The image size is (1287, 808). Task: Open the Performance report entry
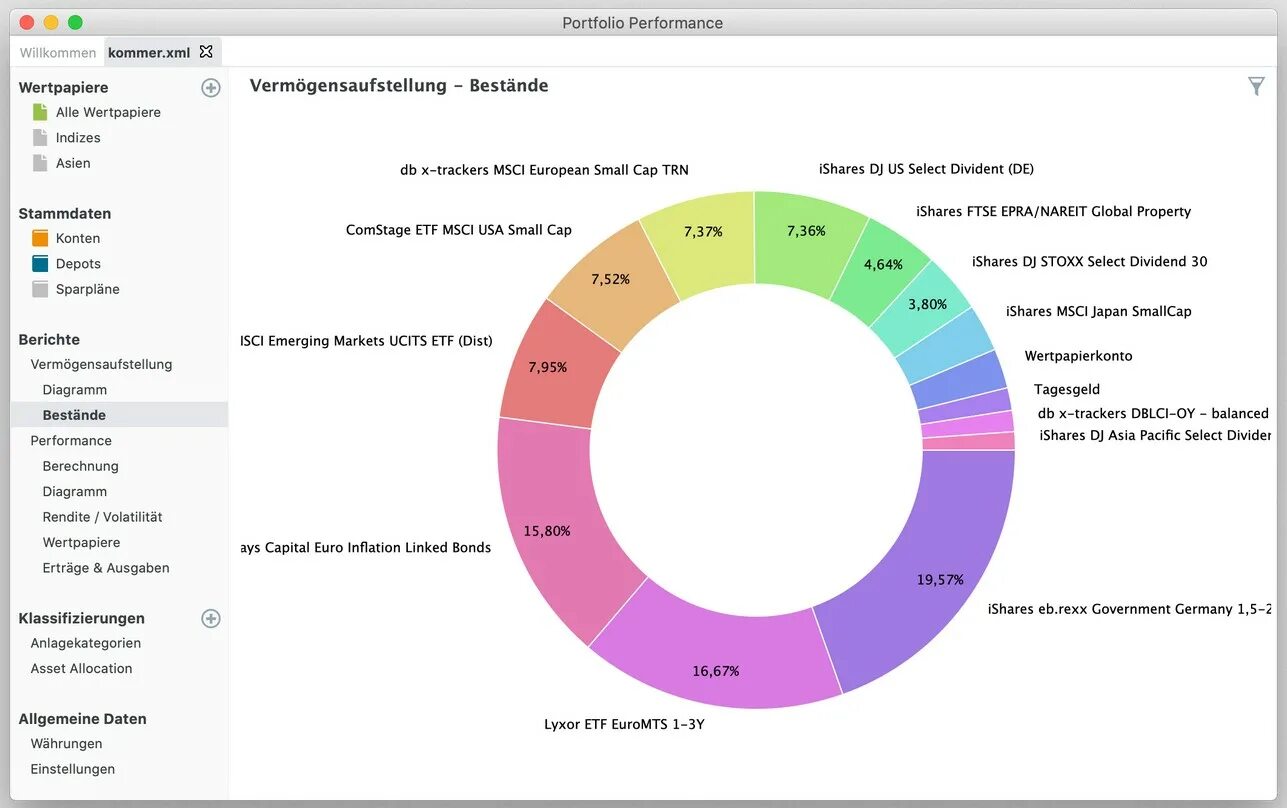(x=71, y=440)
